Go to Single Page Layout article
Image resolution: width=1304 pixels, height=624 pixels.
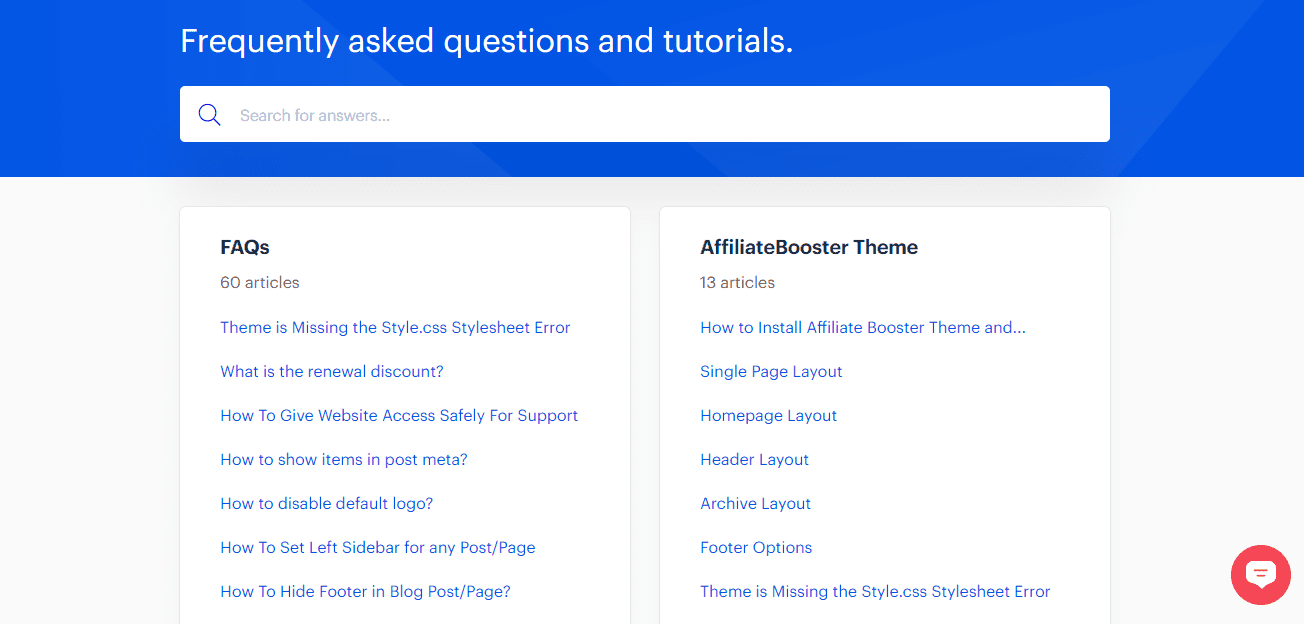point(771,372)
